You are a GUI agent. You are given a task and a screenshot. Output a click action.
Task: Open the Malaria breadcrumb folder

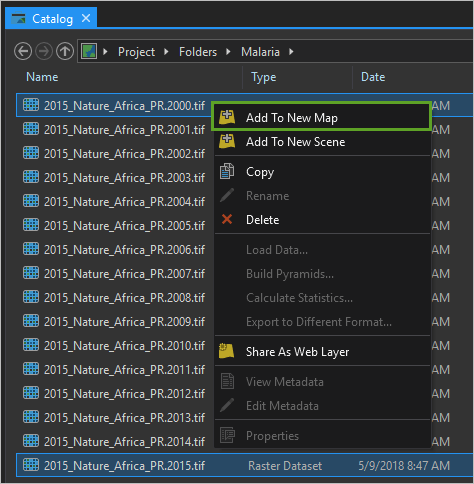pyautogui.click(x=260, y=52)
